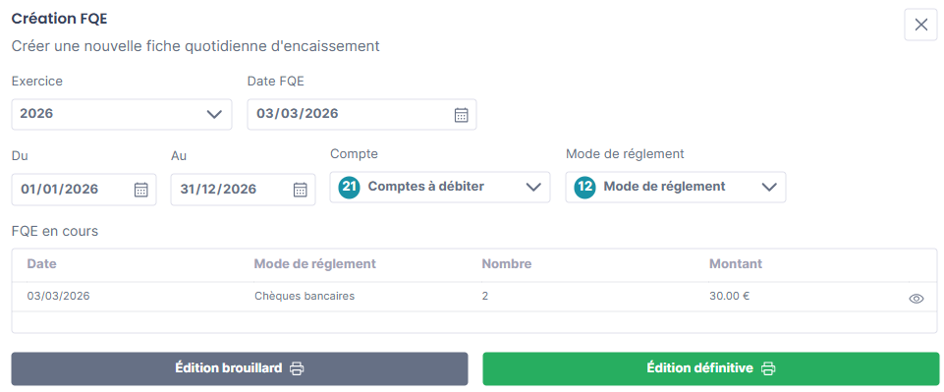944x392 pixels.
Task: Select the Mode de réglement column header
Action: point(315,264)
